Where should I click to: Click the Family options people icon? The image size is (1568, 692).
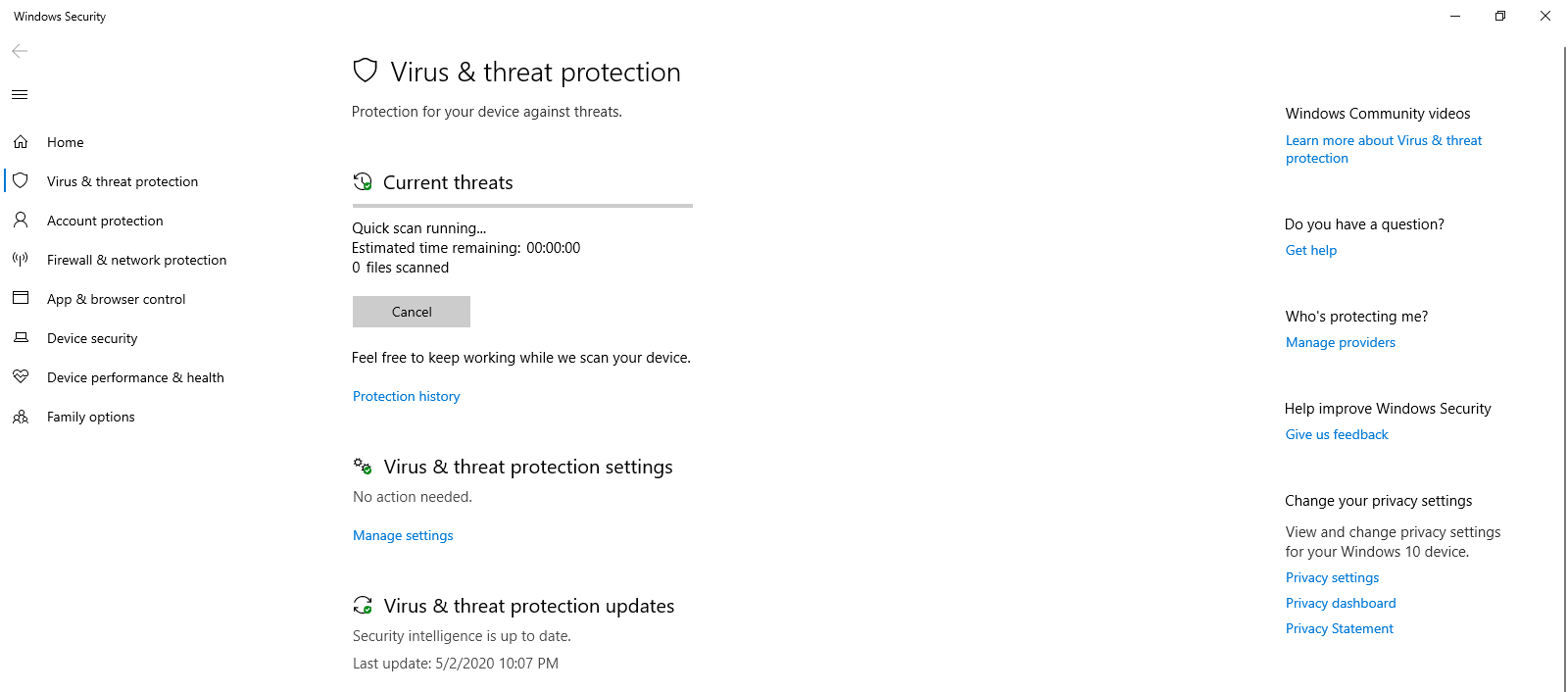point(21,417)
